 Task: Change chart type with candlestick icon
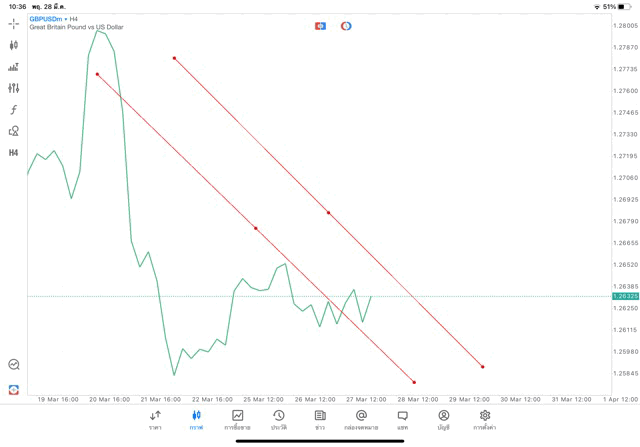click(13, 45)
